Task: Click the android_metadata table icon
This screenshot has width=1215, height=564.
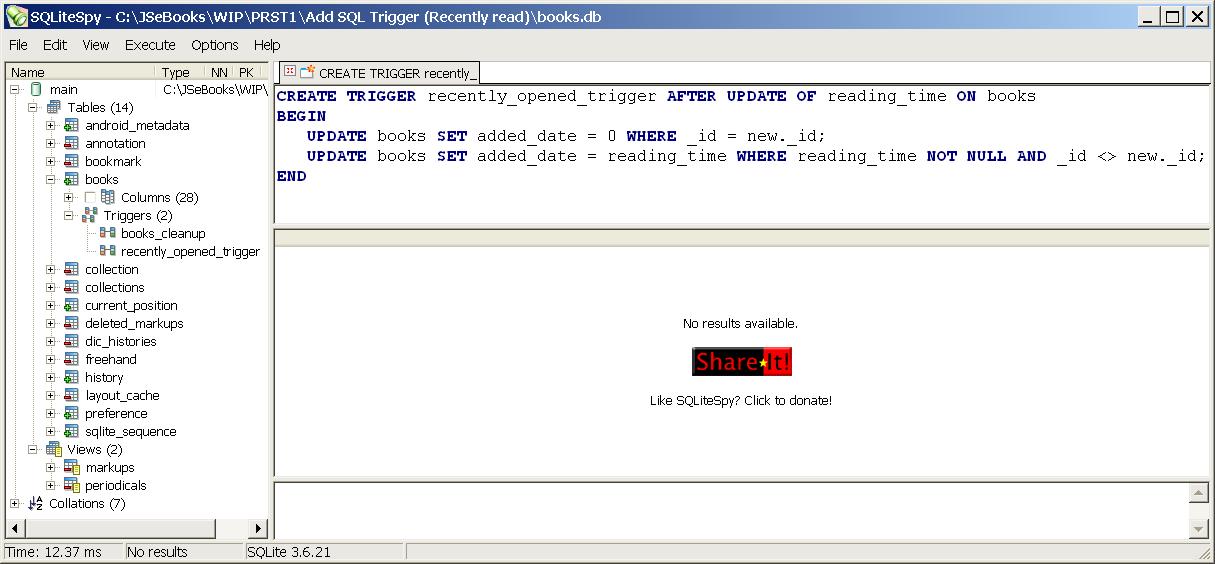Action: coord(72,126)
